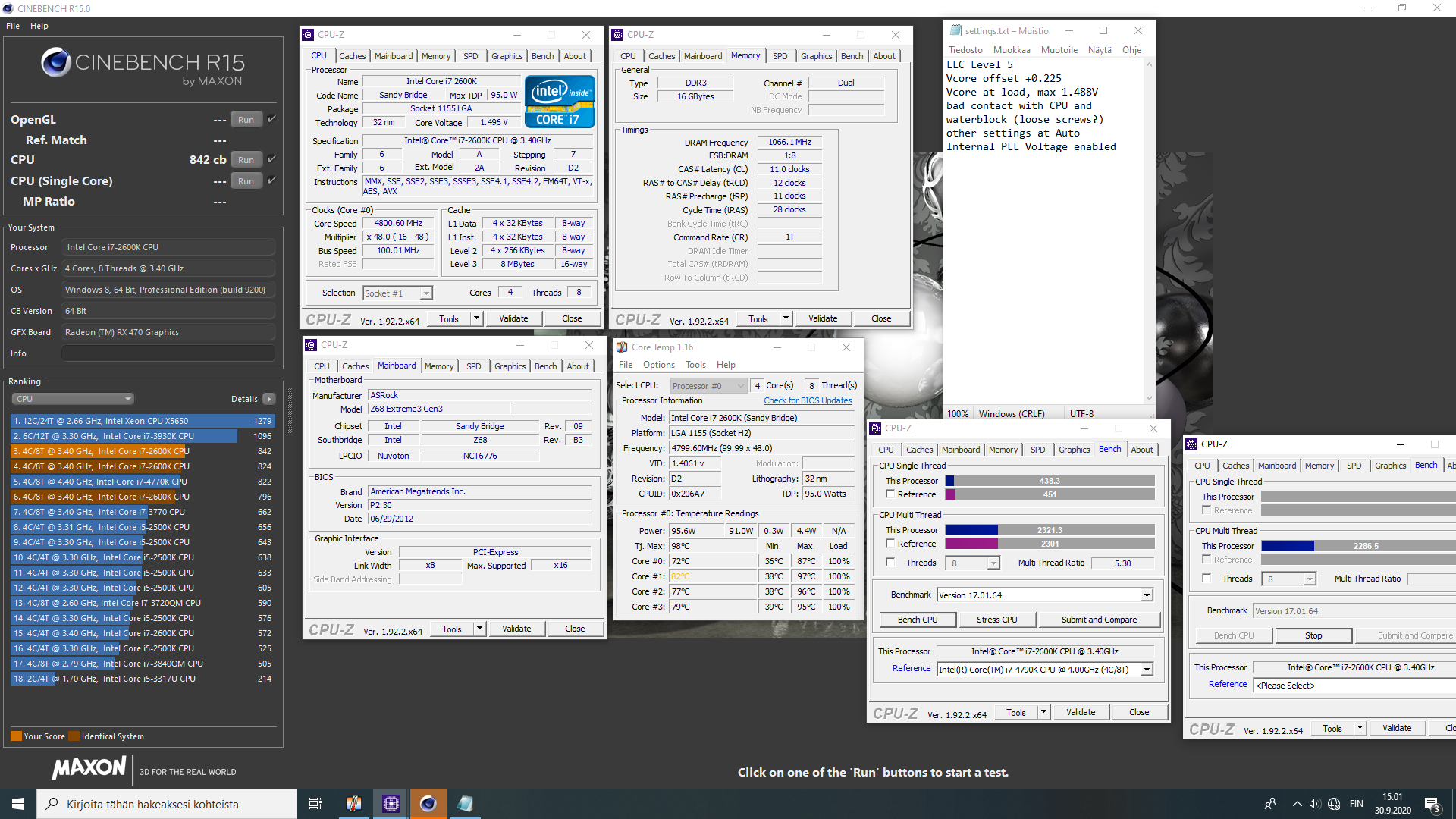Open the Please Select reference dropdown

click(1354, 686)
